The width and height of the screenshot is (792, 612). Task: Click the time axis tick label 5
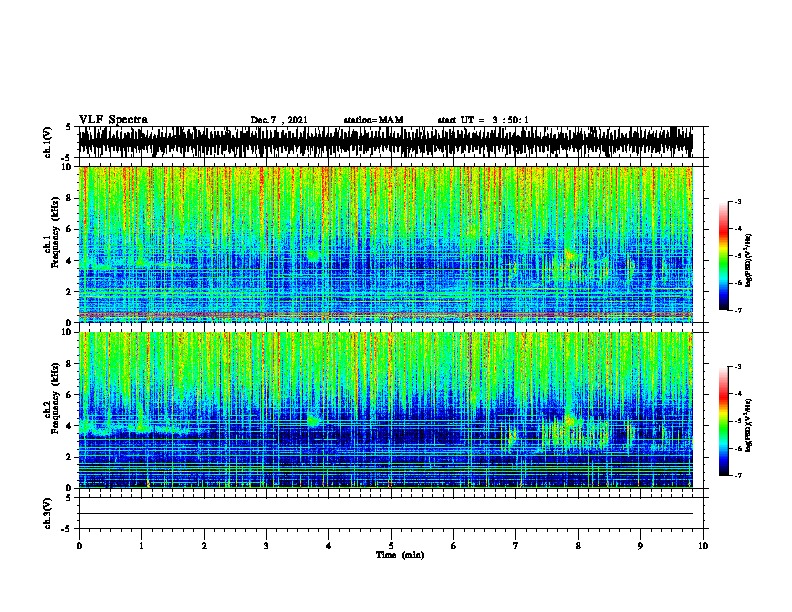[391, 546]
